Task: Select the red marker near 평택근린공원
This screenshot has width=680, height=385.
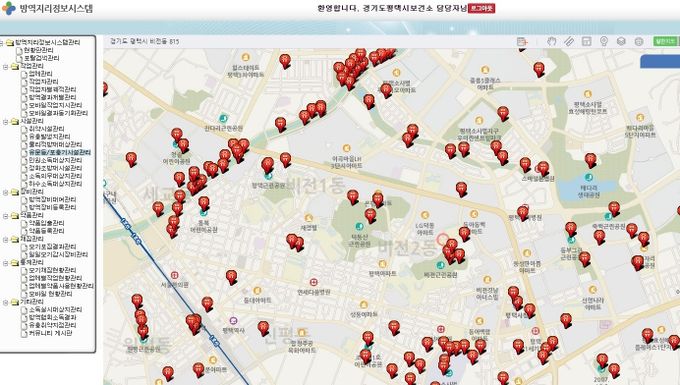Action: pos(268,165)
